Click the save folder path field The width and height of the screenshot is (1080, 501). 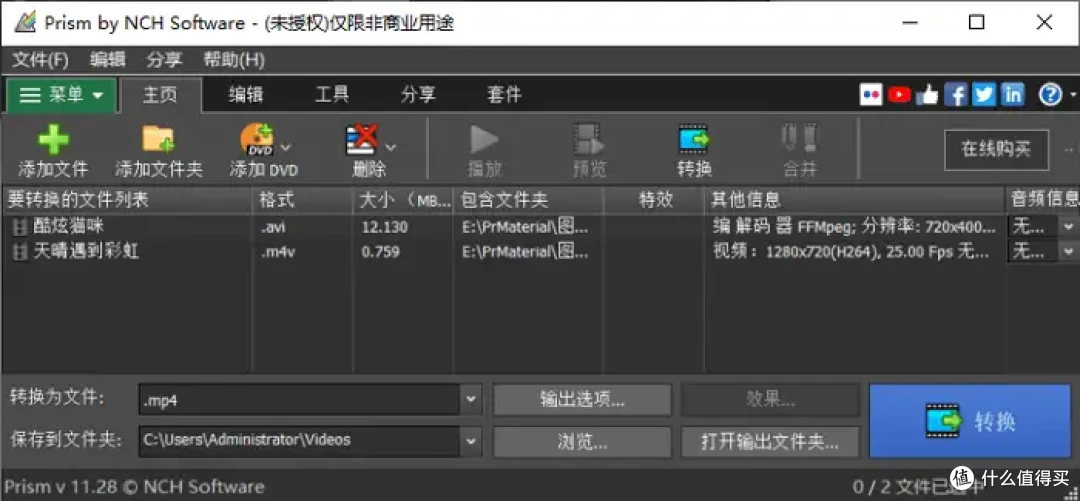[x=299, y=440]
